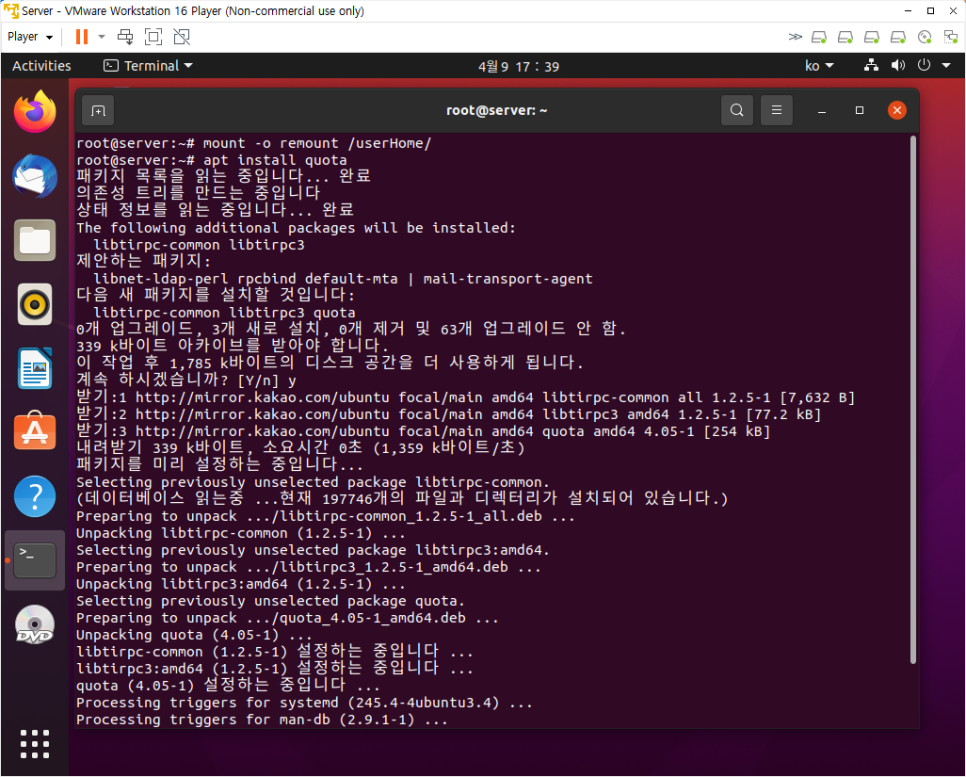Image resolution: width=966 pixels, height=777 pixels.
Task: Open the Ubuntu network status icon
Action: pos(871,65)
